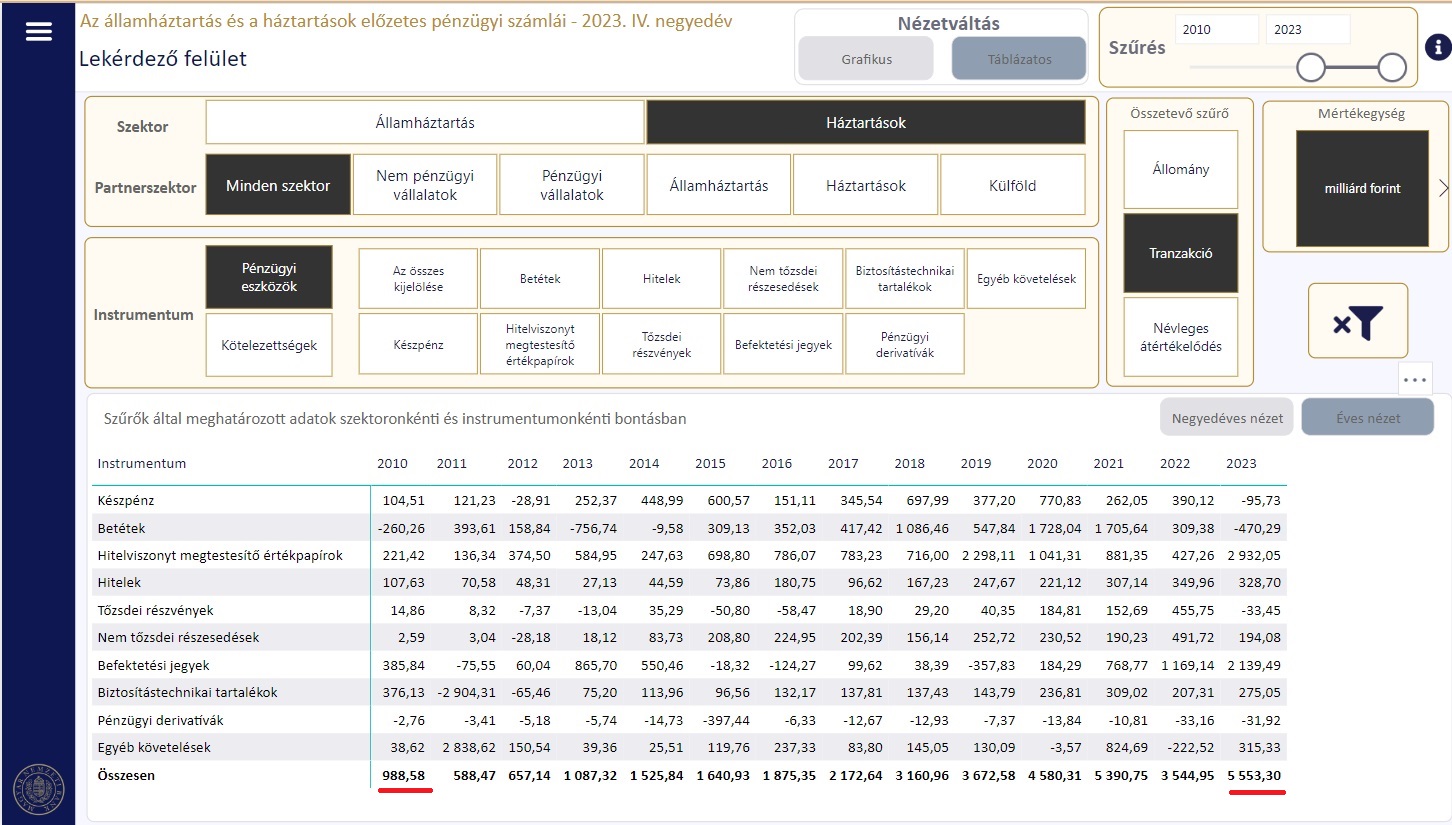1452x825 pixels.
Task: Click the 2023 column header
Action: (x=1241, y=464)
